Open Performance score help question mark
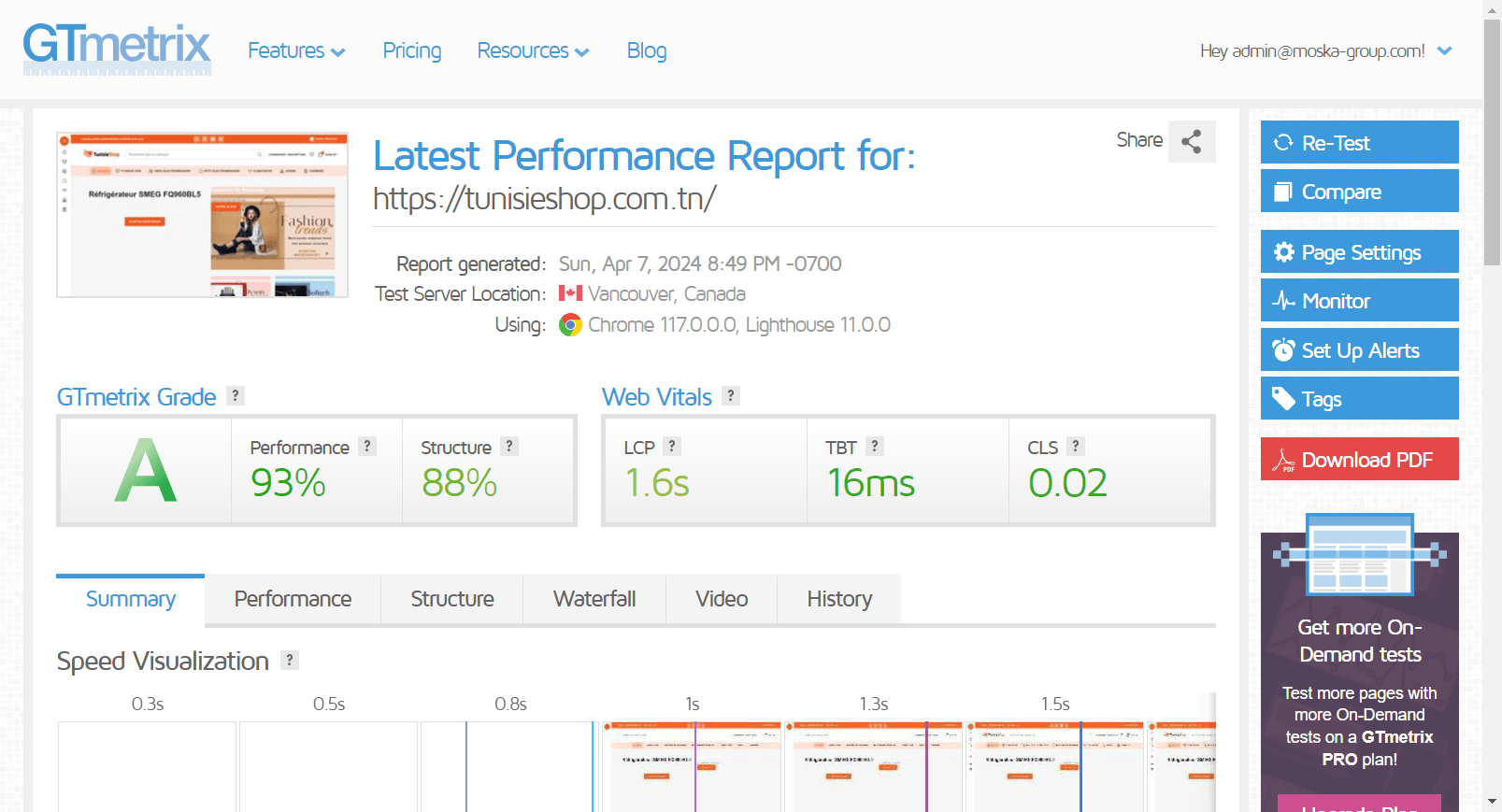1502x812 pixels. point(367,446)
